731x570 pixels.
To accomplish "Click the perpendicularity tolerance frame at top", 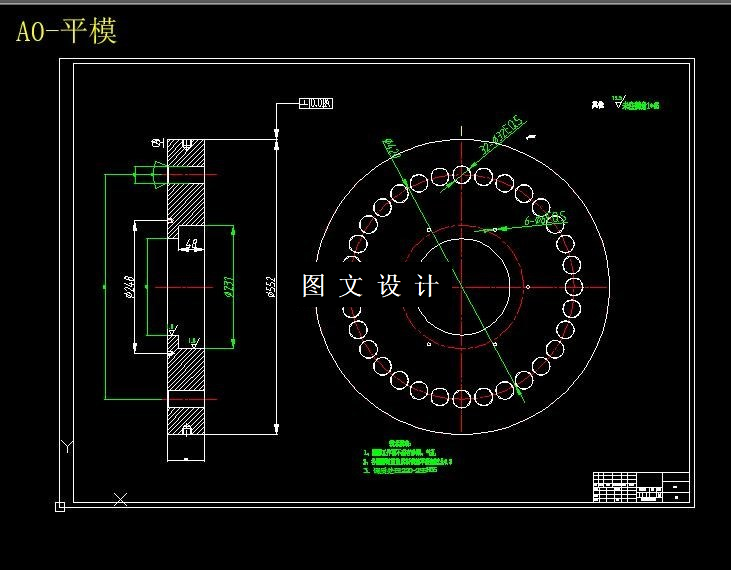I will [x=316, y=103].
